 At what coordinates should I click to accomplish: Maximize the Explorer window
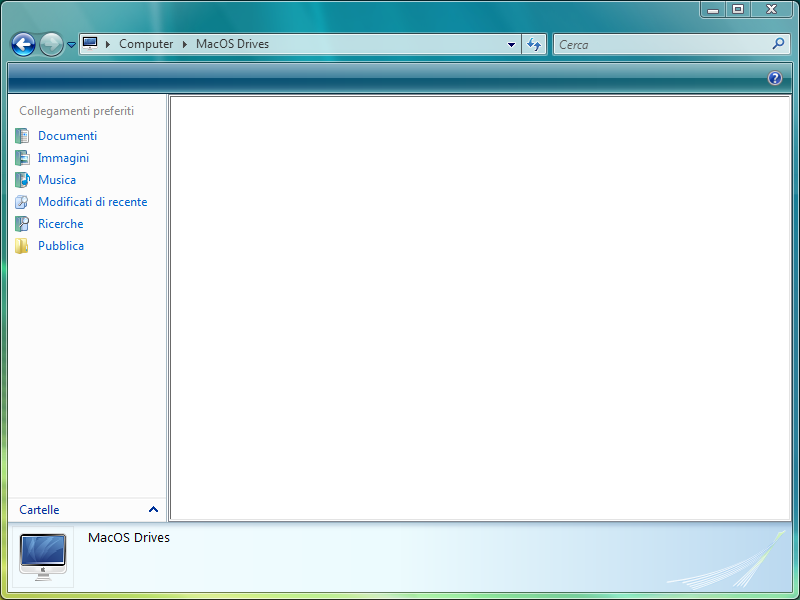coord(738,9)
